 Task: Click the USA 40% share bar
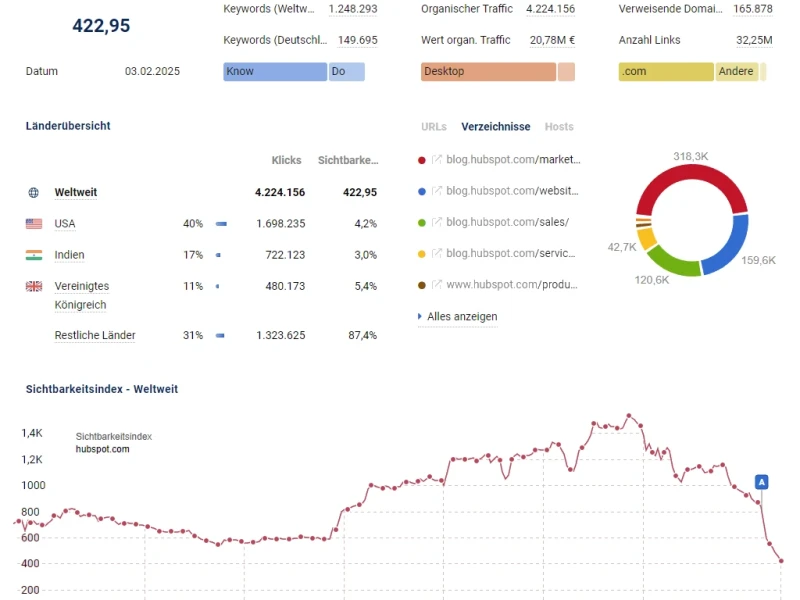221,223
